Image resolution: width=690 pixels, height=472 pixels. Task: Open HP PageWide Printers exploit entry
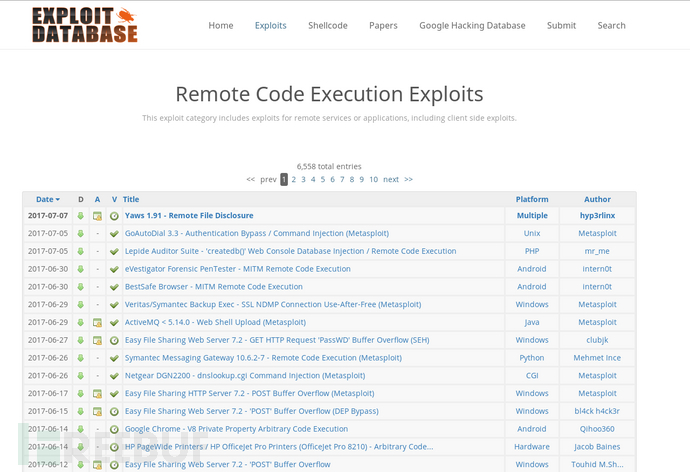tap(279, 447)
